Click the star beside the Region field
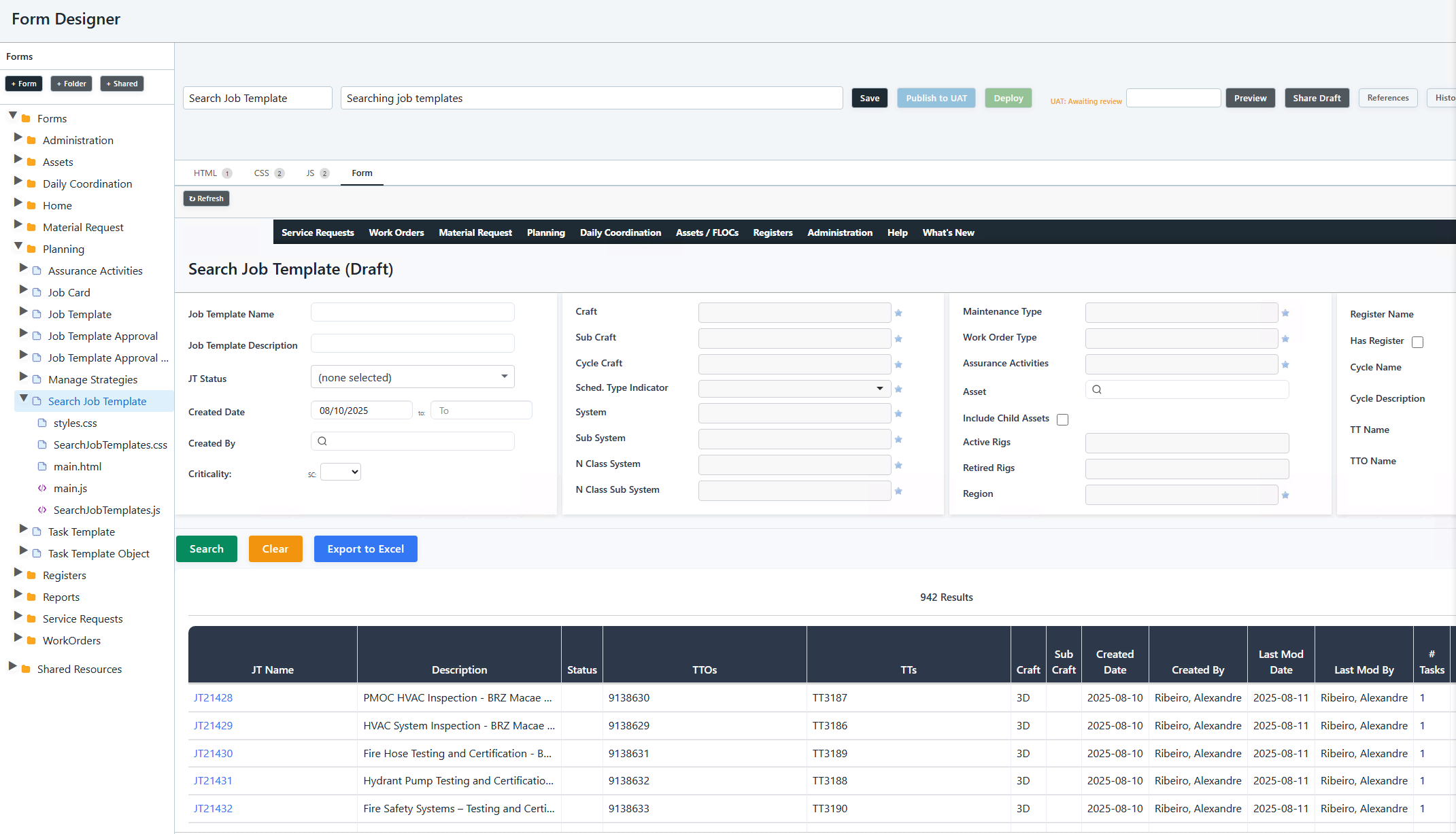The width and height of the screenshot is (1456, 834). (1285, 495)
